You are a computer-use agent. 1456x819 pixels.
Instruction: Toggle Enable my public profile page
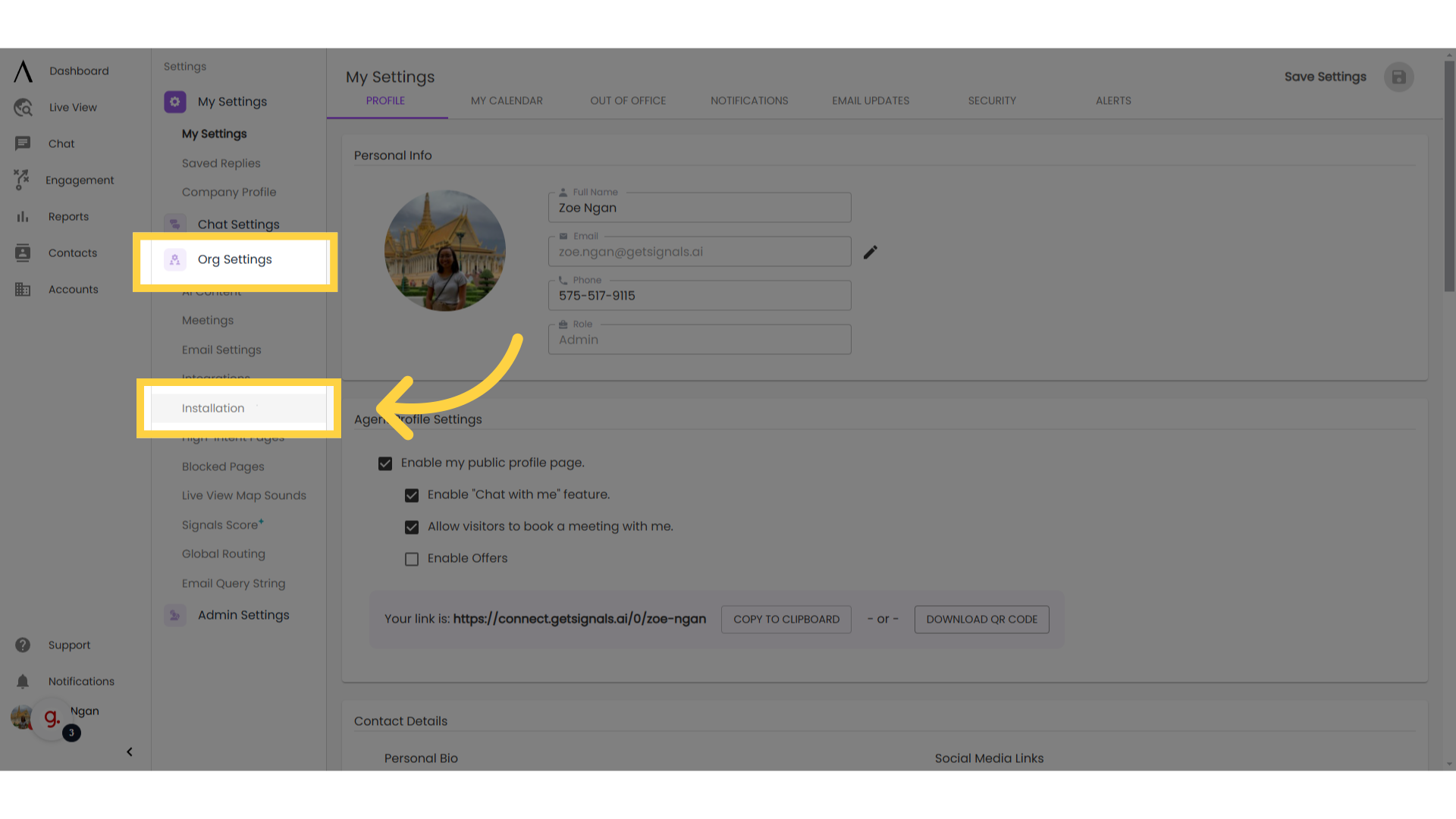[384, 463]
